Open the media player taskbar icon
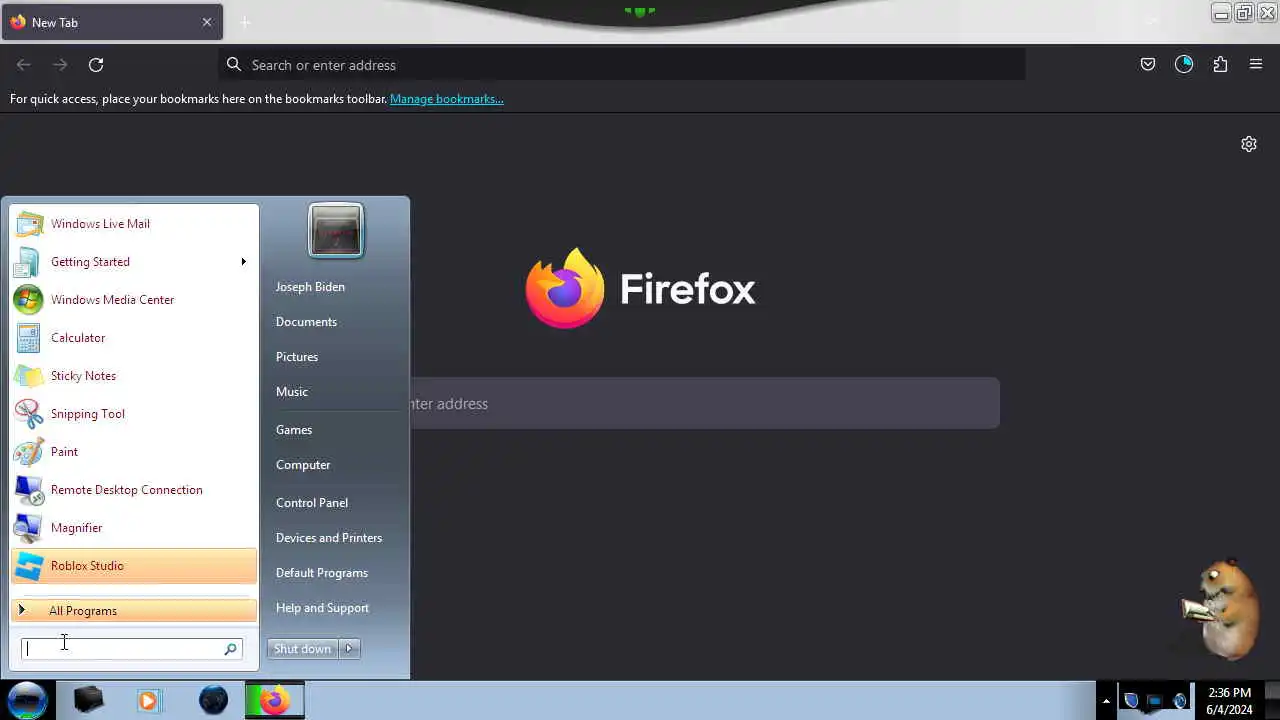Image resolution: width=1280 pixels, height=720 pixels. click(149, 700)
